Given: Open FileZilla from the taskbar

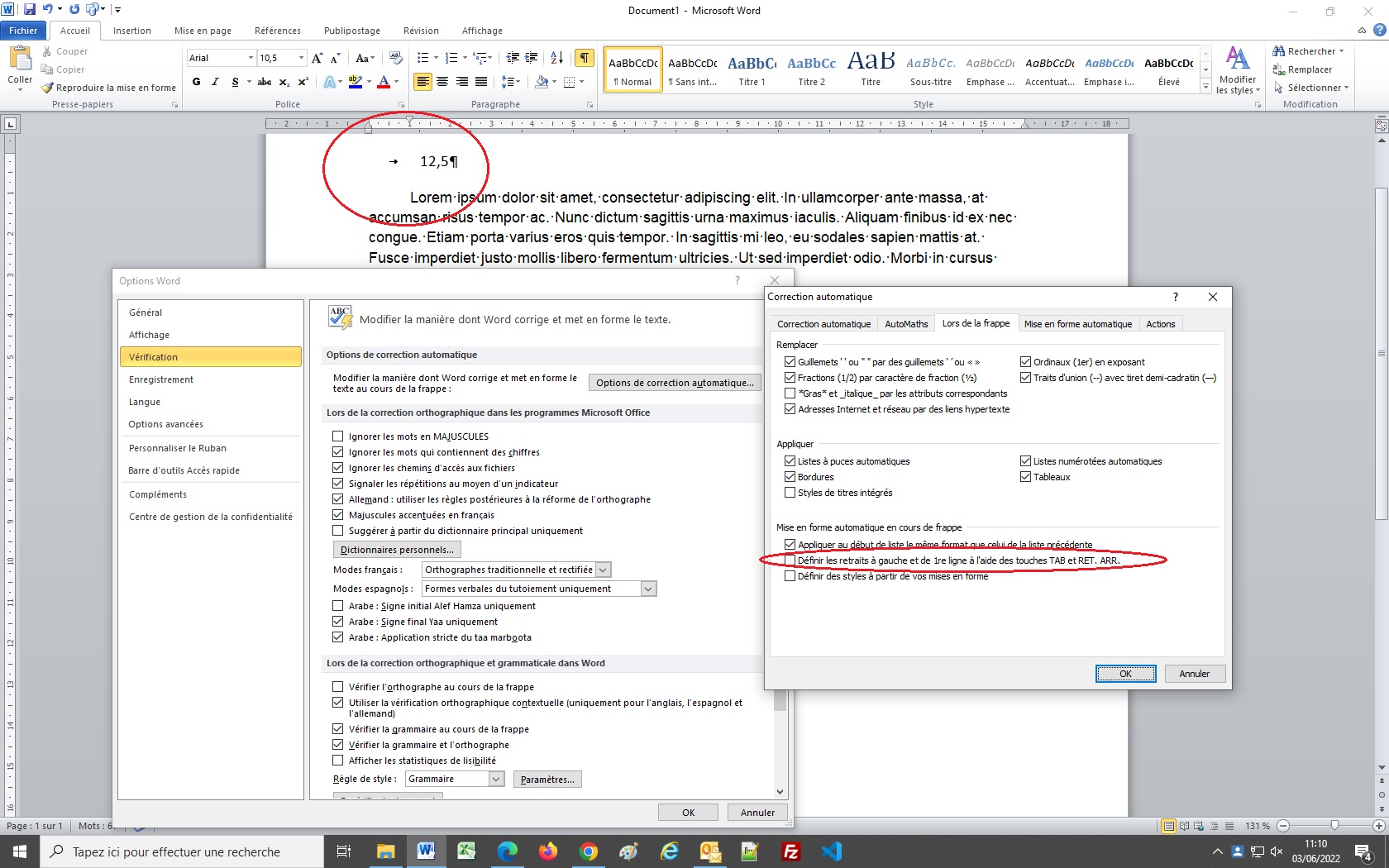Looking at the screenshot, I should pos(790,851).
